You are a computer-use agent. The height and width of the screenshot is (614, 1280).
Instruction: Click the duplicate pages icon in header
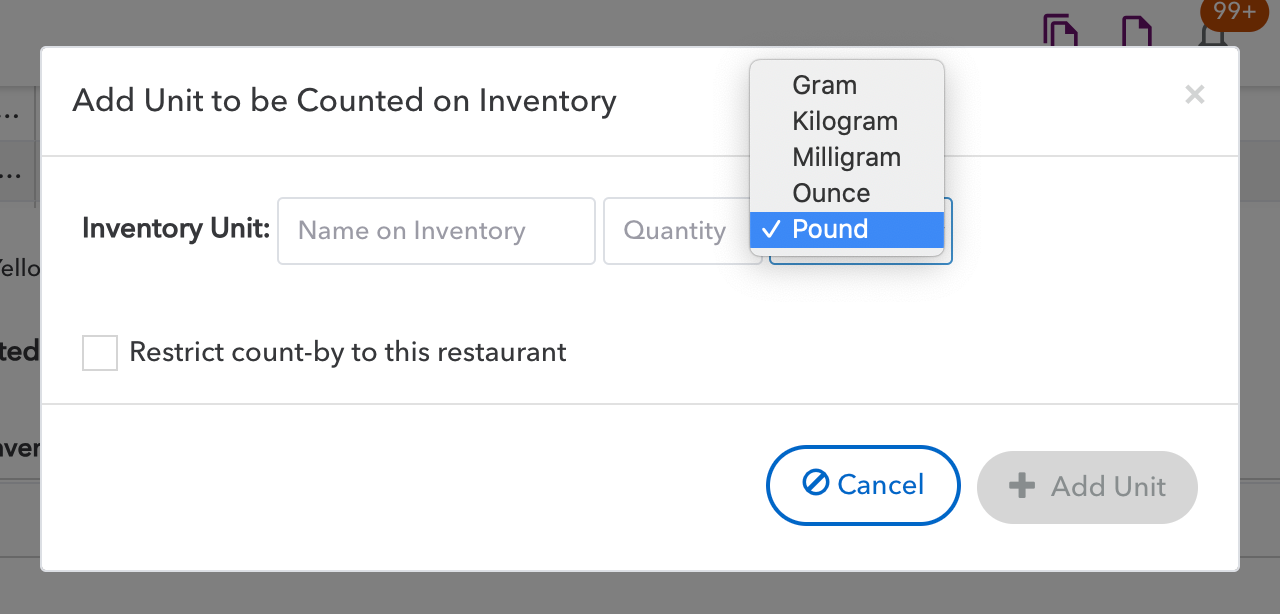click(1061, 30)
